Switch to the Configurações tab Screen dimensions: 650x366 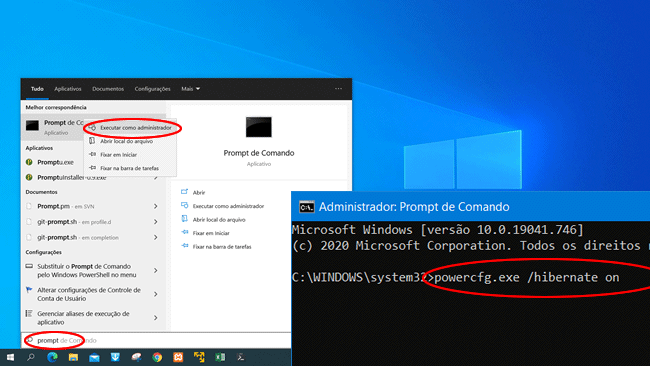pyautogui.click(x=153, y=89)
